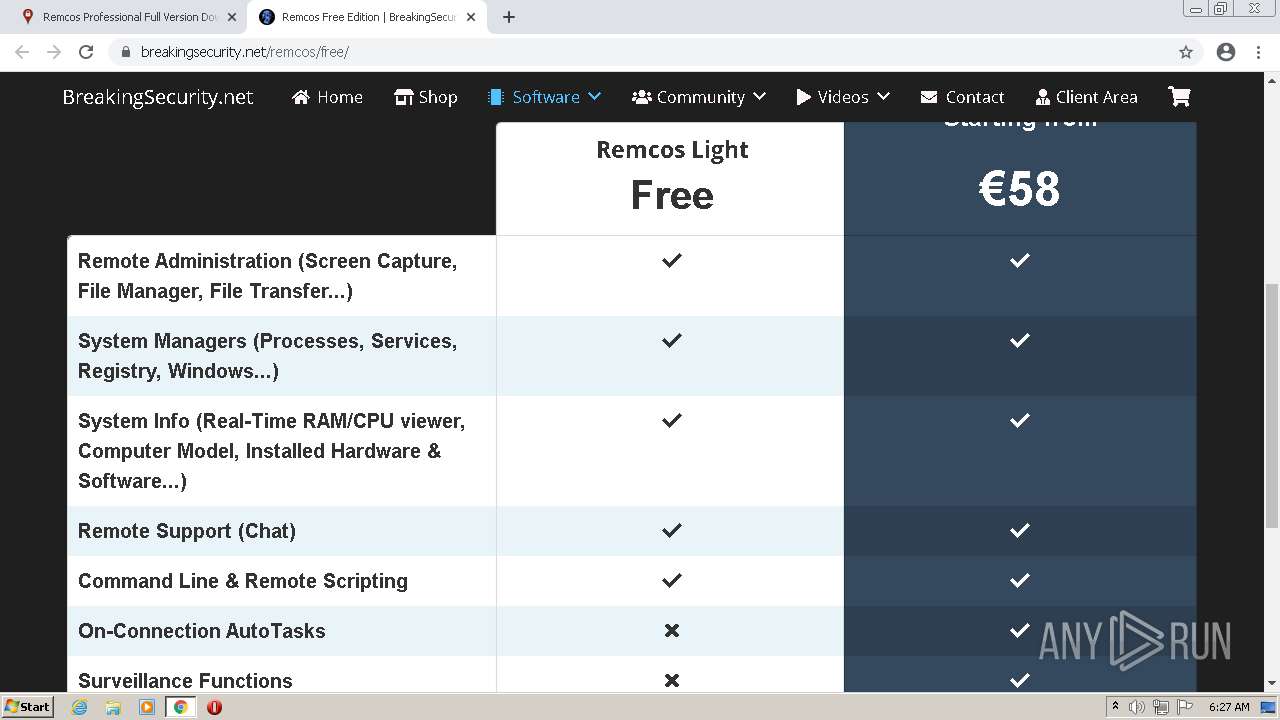Click the Shop store icon
The height and width of the screenshot is (720, 1280).
(x=403, y=97)
